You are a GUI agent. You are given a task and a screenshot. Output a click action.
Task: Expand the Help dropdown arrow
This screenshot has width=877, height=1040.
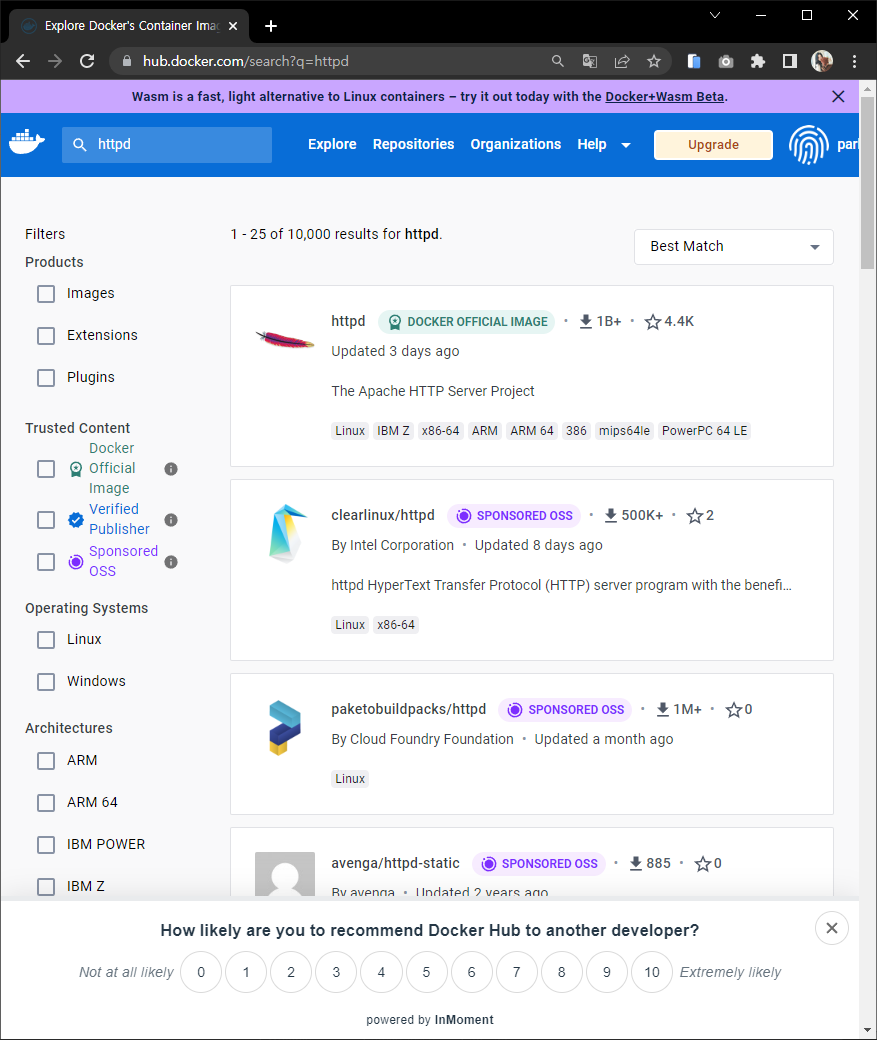(x=626, y=145)
